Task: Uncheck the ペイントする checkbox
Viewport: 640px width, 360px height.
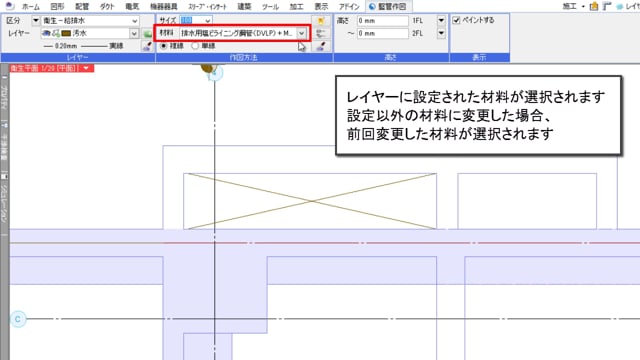Action: 456,20
